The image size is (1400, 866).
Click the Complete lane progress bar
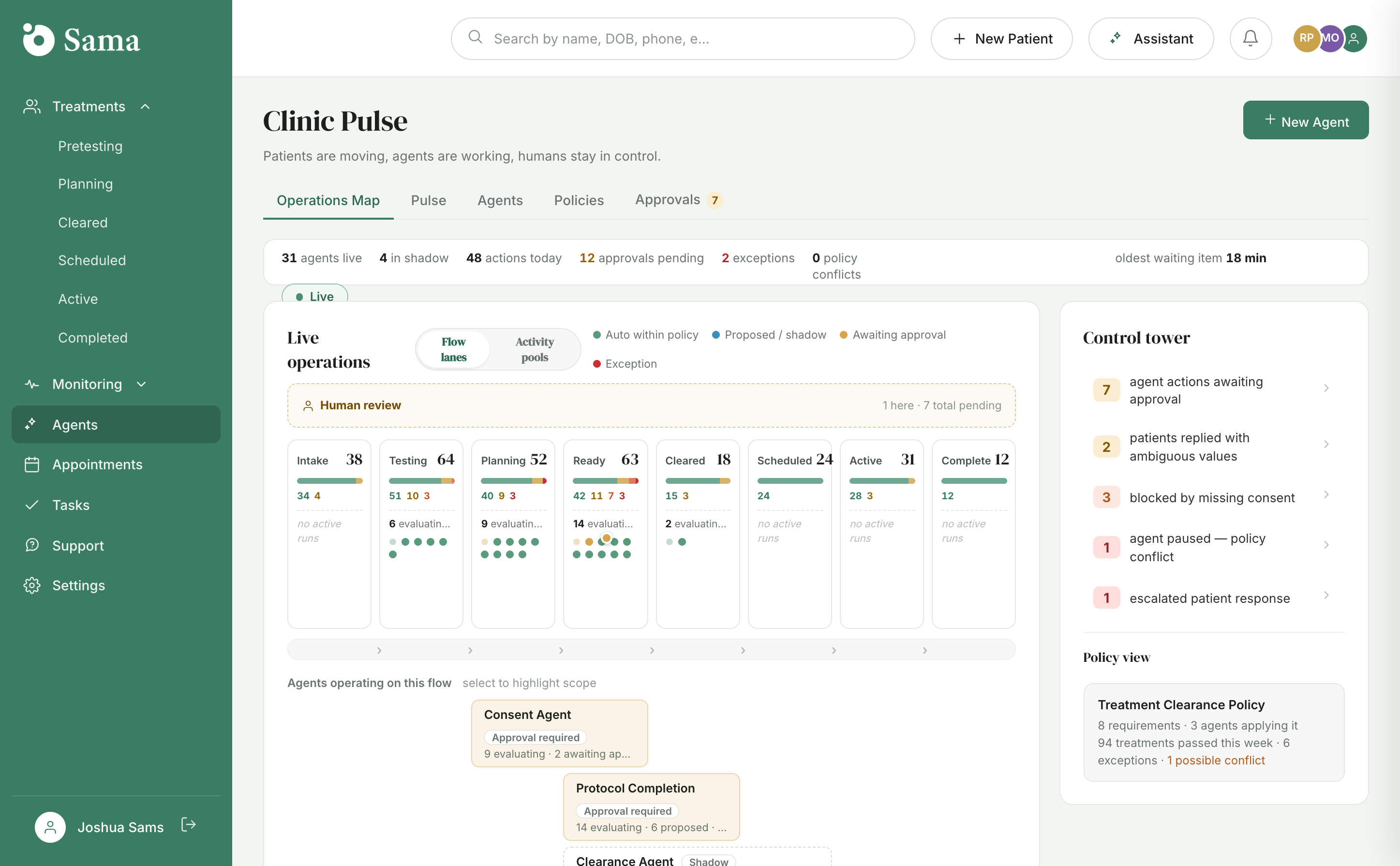coord(973,480)
